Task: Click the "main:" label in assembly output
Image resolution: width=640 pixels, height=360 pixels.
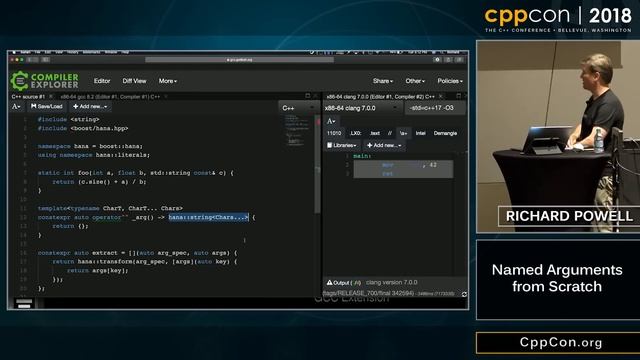Action: (x=362, y=156)
